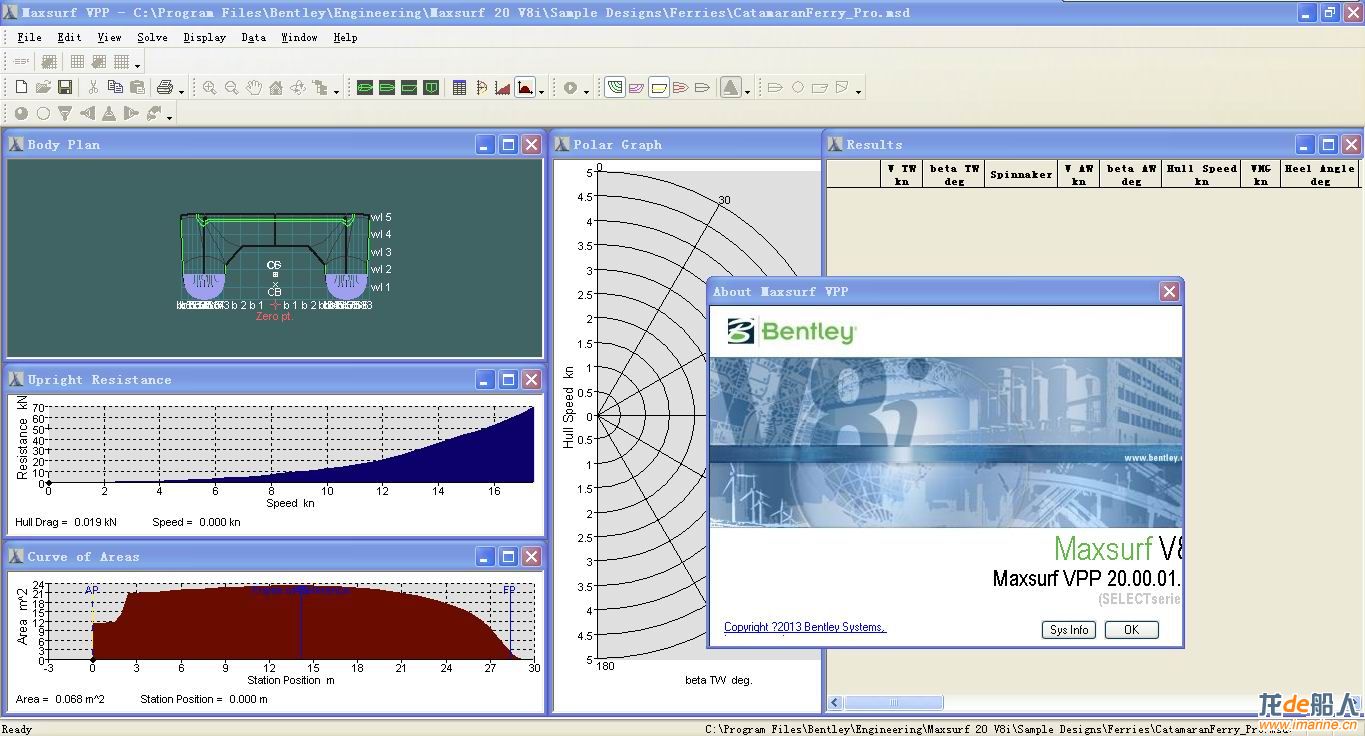The width and height of the screenshot is (1365, 736).
Task: Click the Open file folder icon
Action: coord(43,88)
